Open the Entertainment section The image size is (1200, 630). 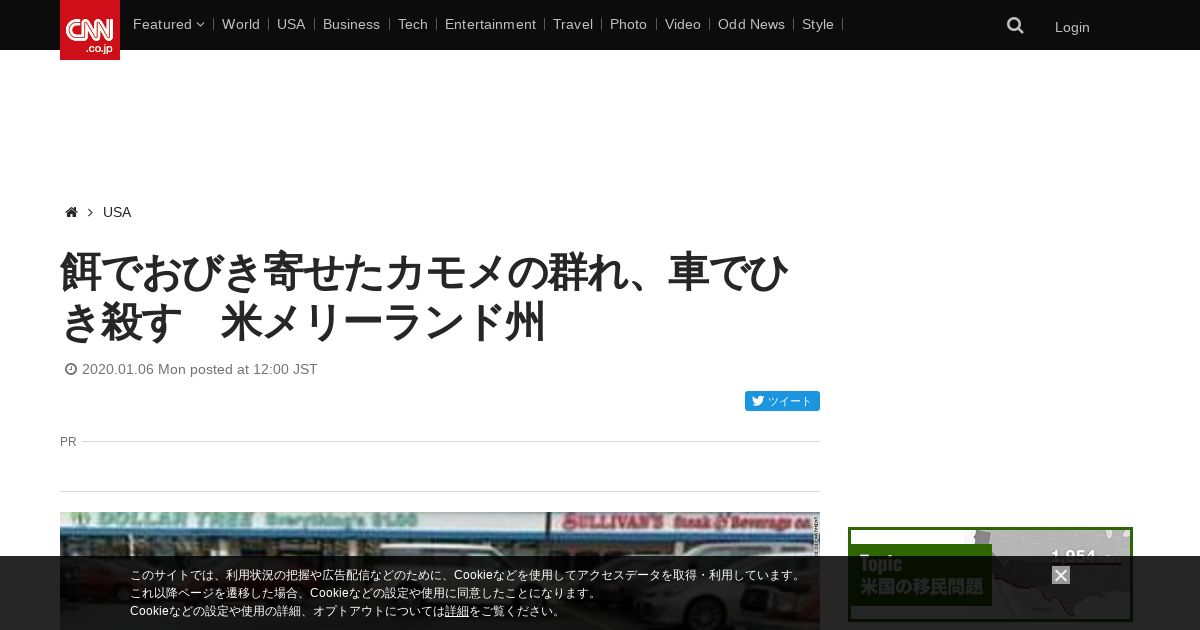[490, 24]
